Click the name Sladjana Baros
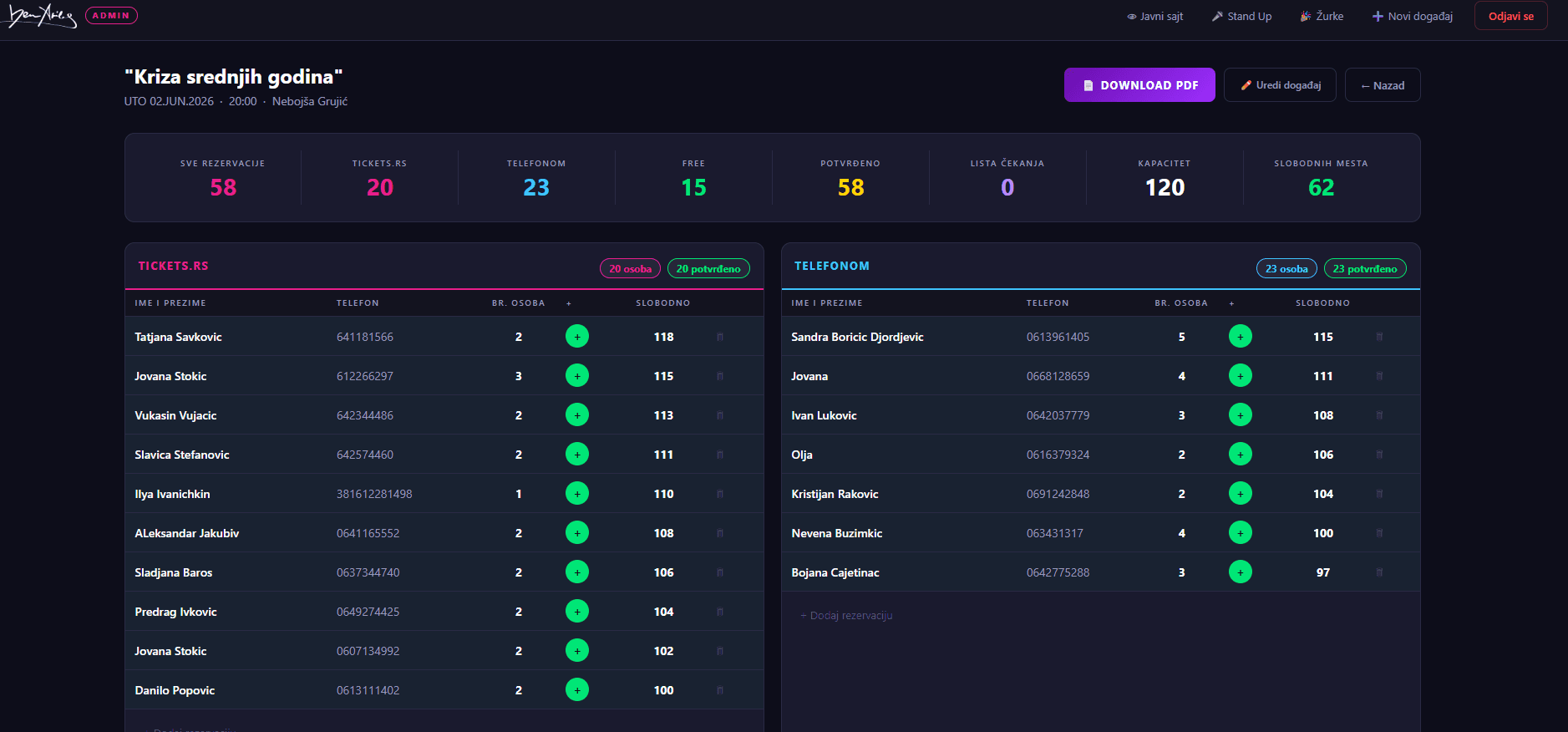 click(174, 572)
